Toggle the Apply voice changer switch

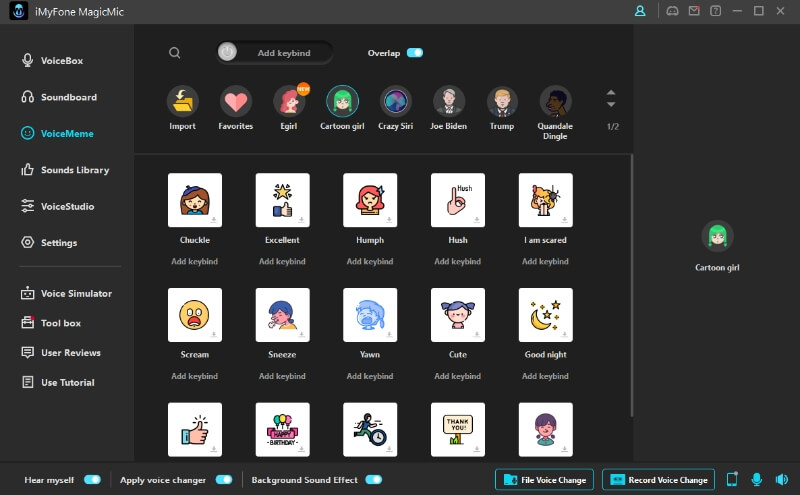point(224,480)
